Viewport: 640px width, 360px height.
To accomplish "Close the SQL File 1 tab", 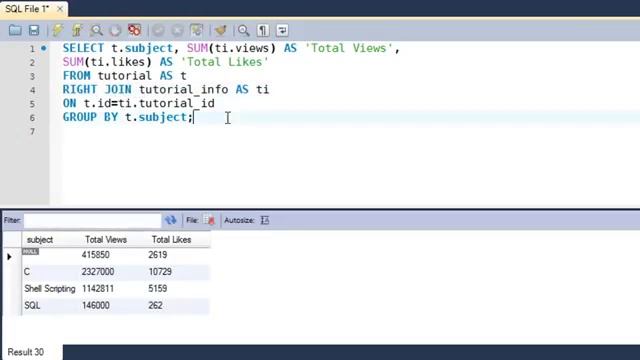I will point(60,9).
